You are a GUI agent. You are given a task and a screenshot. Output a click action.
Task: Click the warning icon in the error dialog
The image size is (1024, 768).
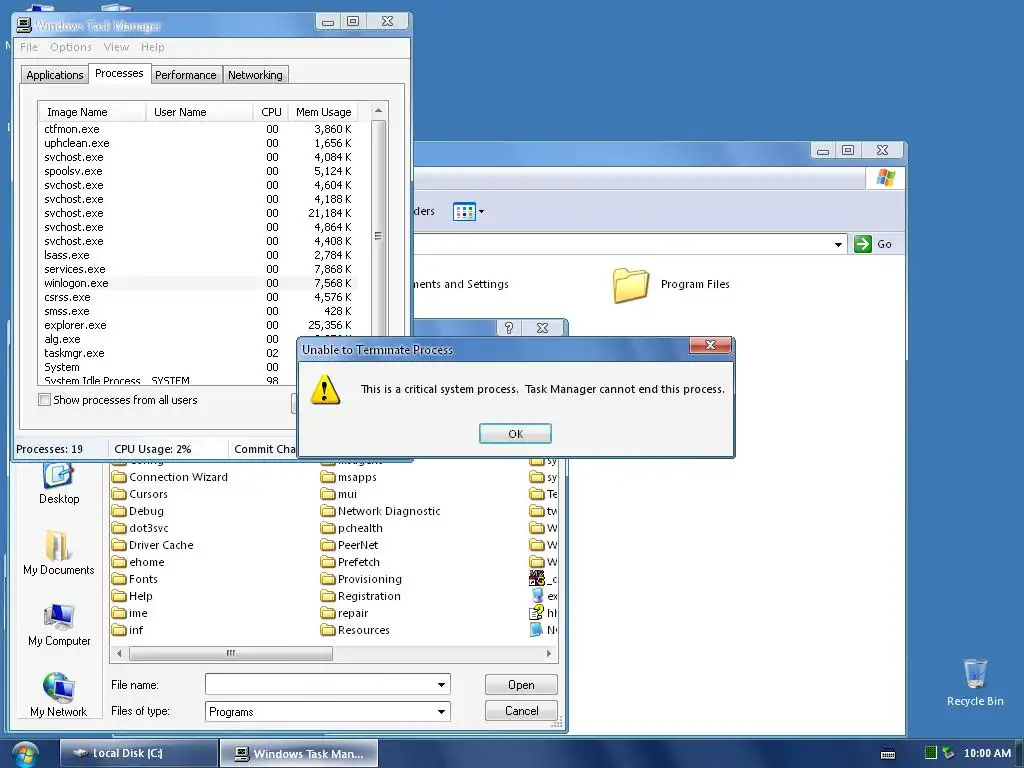coord(325,389)
